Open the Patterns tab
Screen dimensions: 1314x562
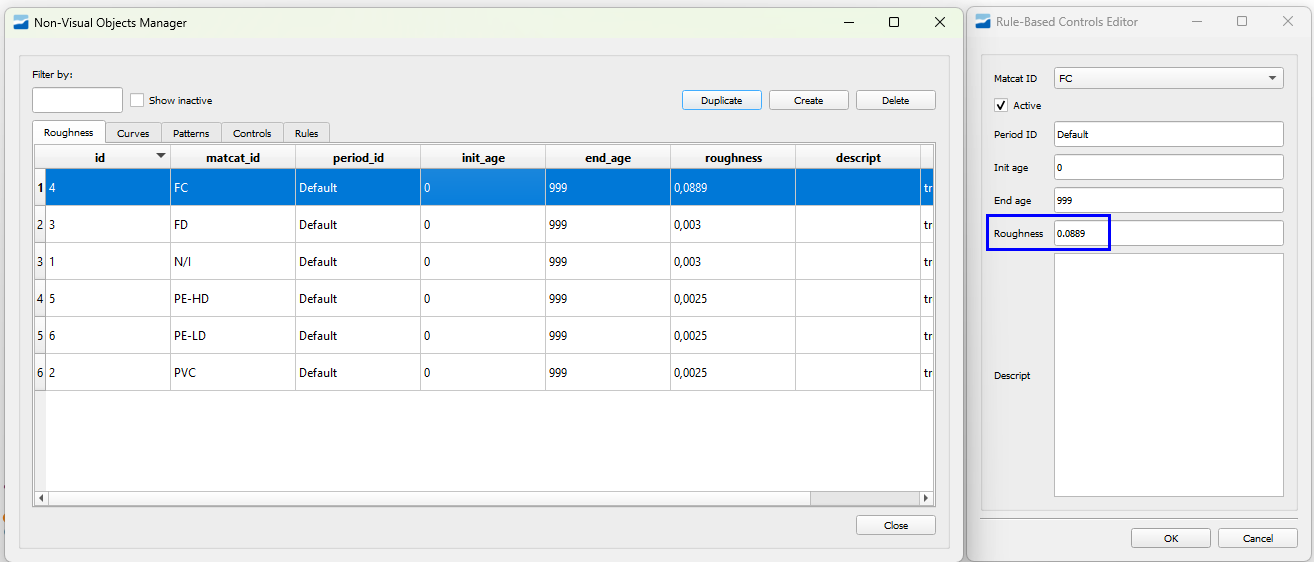click(x=191, y=133)
